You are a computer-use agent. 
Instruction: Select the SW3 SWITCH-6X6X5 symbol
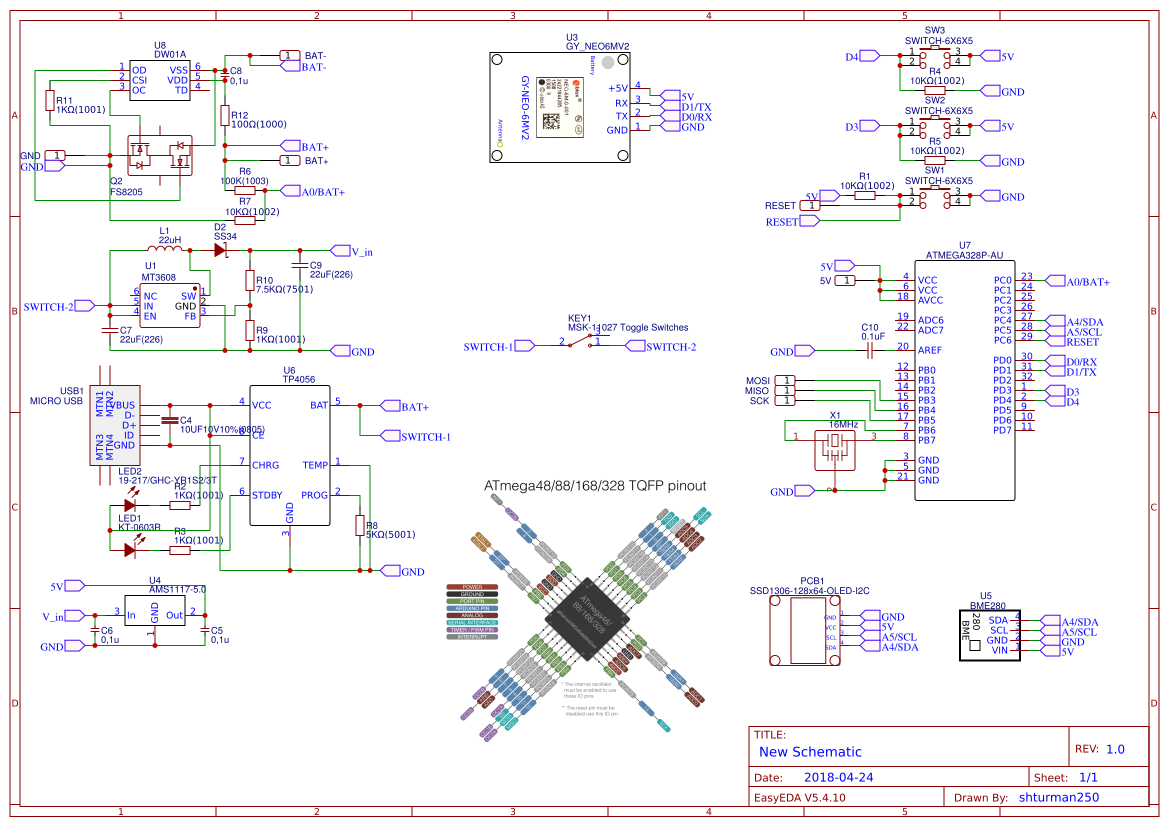point(935,58)
